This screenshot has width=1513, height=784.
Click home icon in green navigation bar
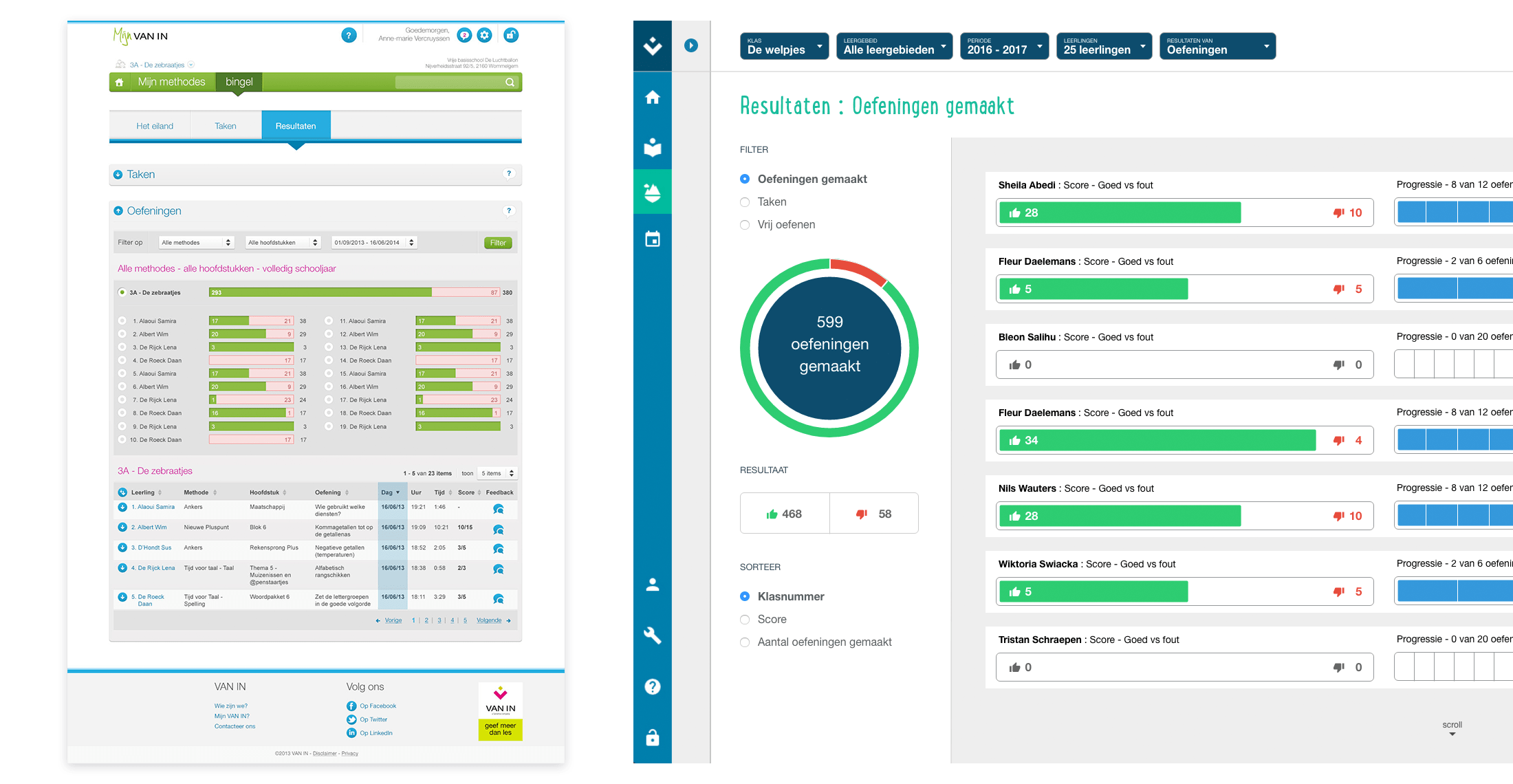[x=119, y=82]
